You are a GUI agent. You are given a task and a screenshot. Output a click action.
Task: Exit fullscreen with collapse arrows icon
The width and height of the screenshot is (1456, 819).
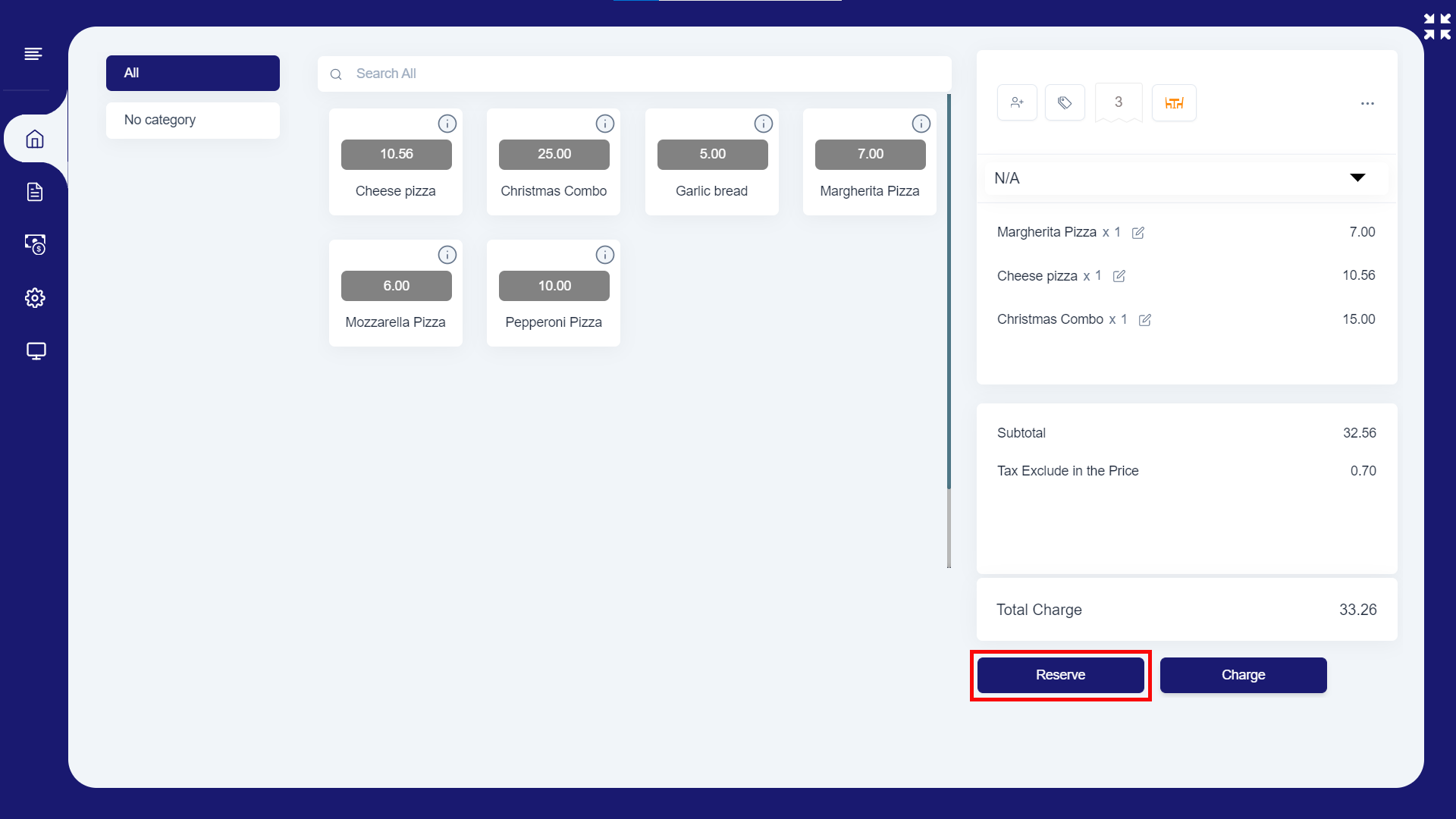pos(1437,27)
